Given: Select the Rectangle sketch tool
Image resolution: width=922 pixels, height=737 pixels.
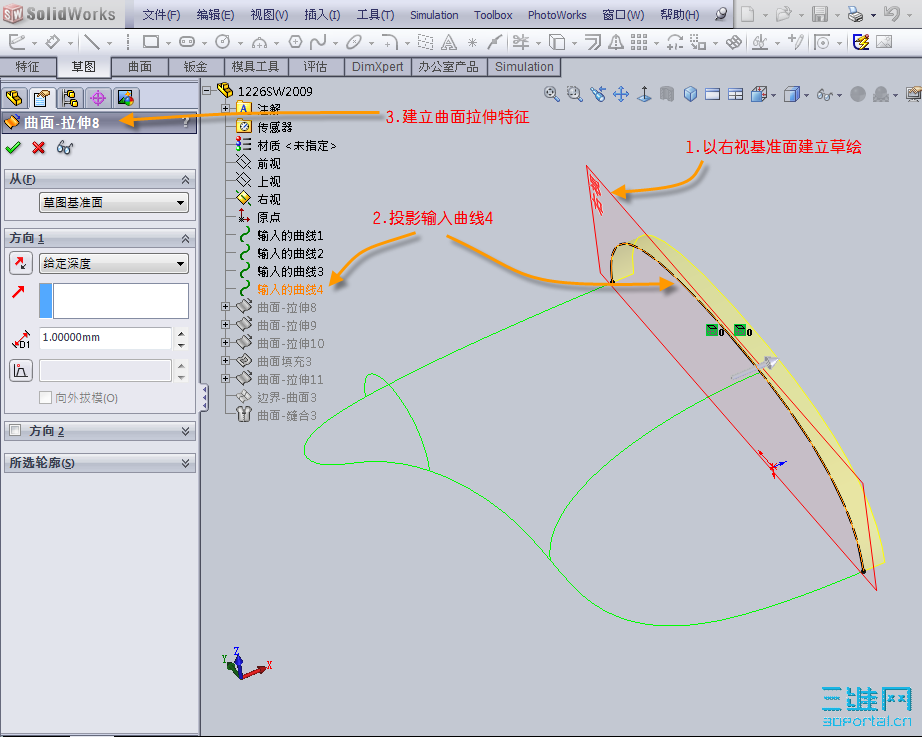Looking at the screenshot, I should (151, 42).
